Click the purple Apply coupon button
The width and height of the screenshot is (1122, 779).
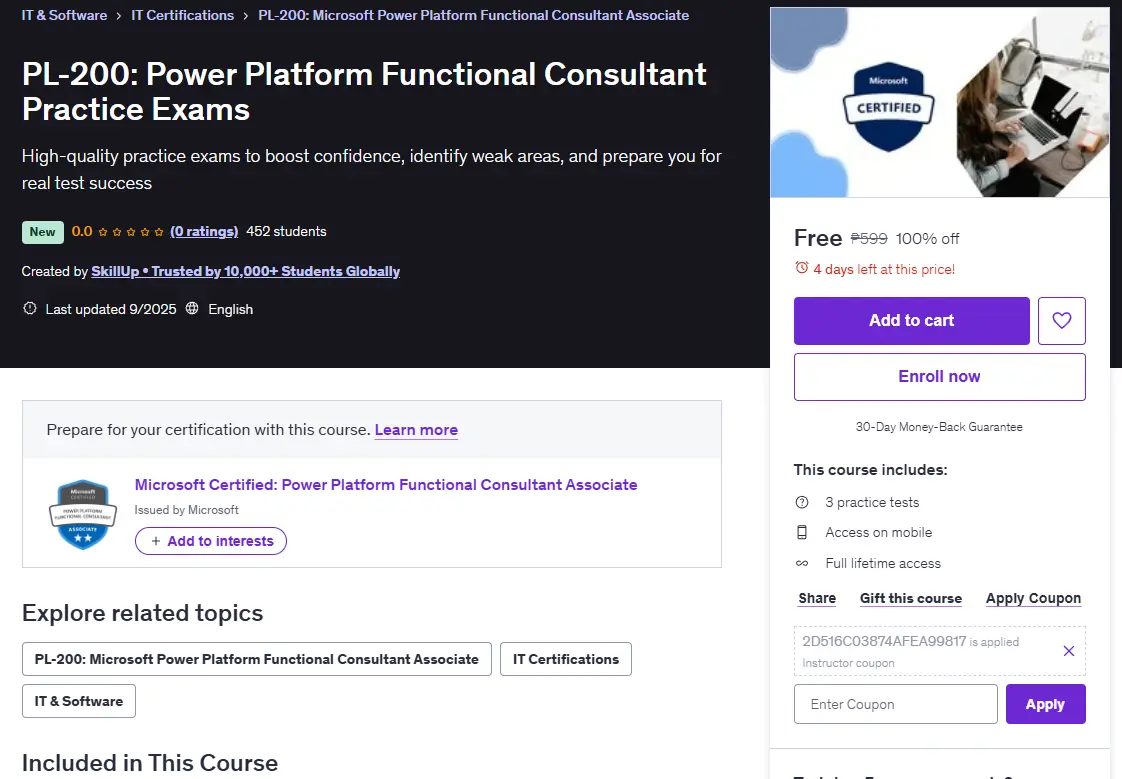pyautogui.click(x=1045, y=704)
